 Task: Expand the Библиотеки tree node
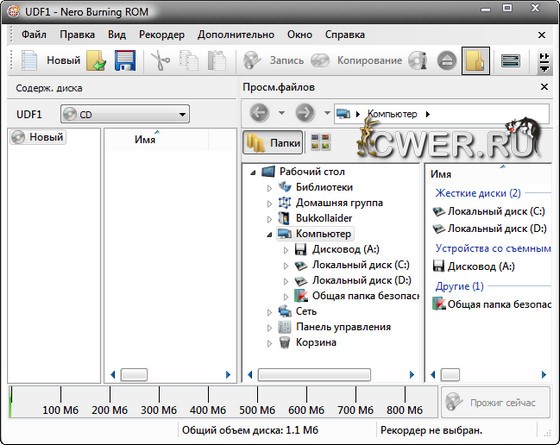[x=270, y=188]
